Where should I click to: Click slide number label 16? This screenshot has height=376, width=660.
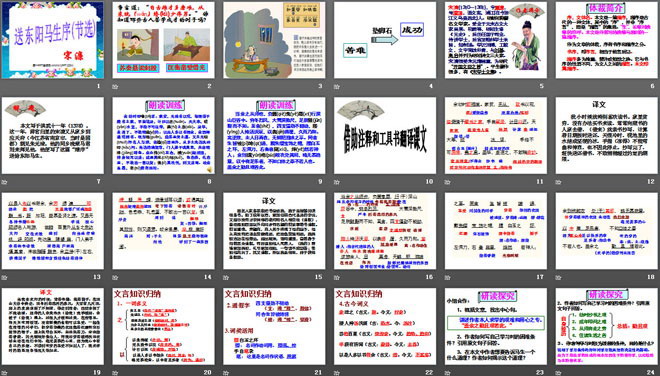click(x=429, y=277)
